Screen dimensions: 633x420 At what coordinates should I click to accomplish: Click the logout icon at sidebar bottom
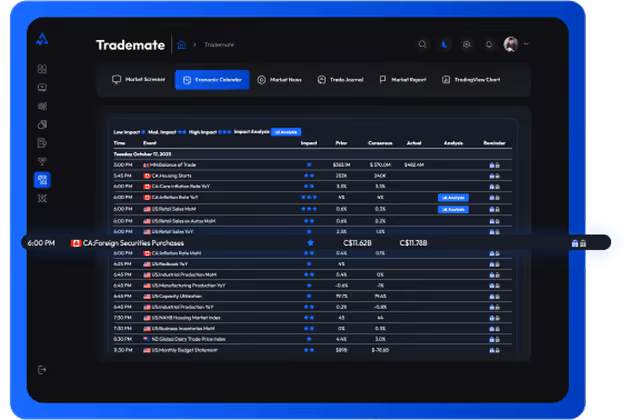41,369
